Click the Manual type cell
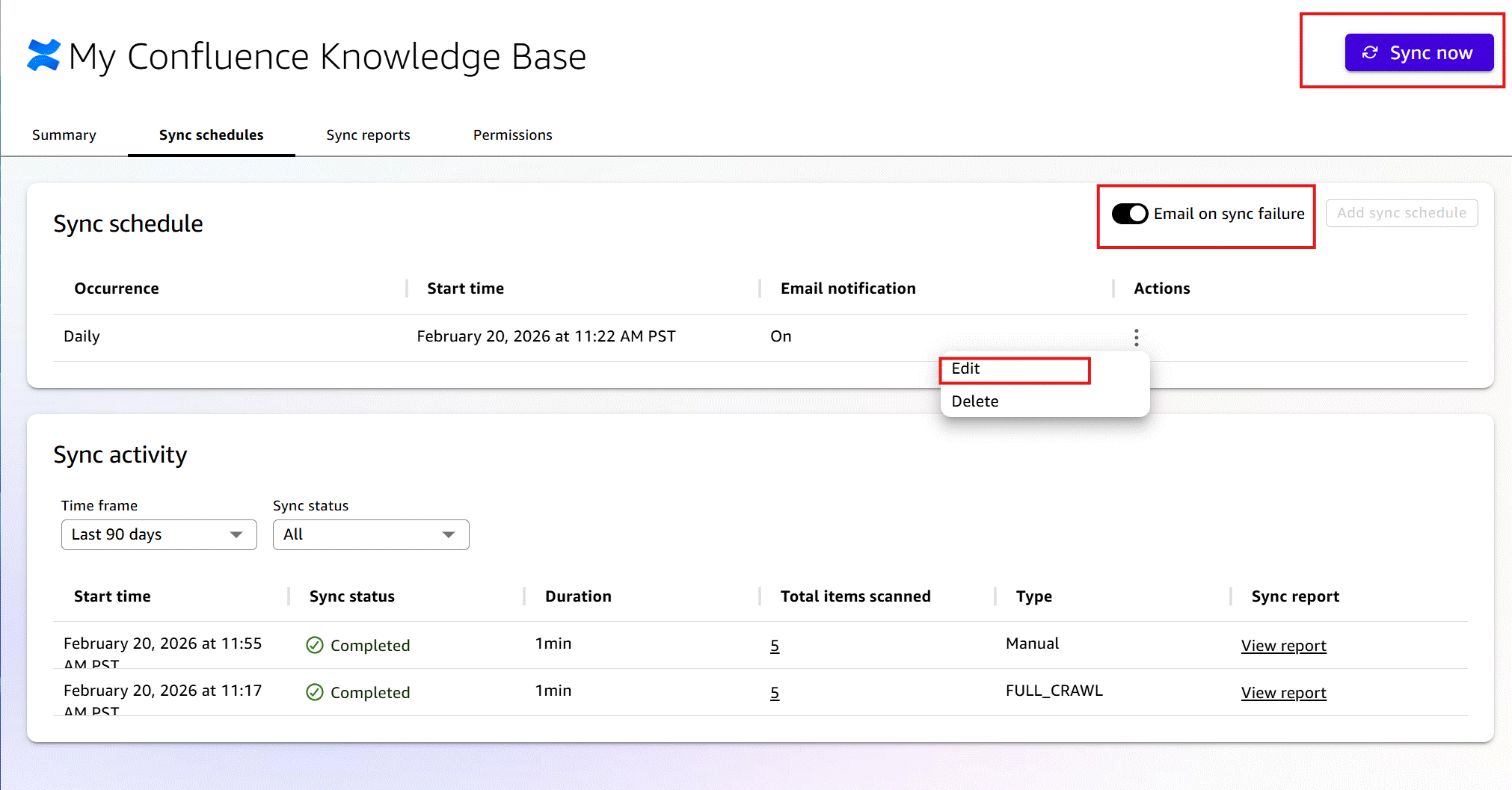Image resolution: width=1512 pixels, height=790 pixels. click(1032, 644)
